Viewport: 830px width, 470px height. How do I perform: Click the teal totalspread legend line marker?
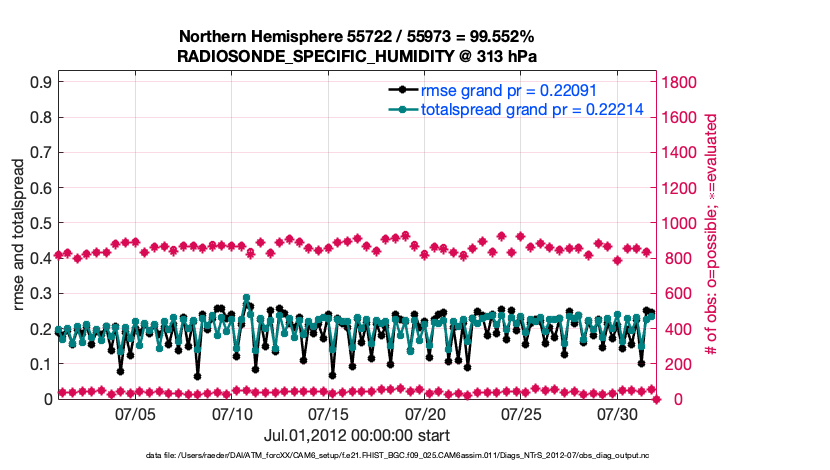[402, 110]
